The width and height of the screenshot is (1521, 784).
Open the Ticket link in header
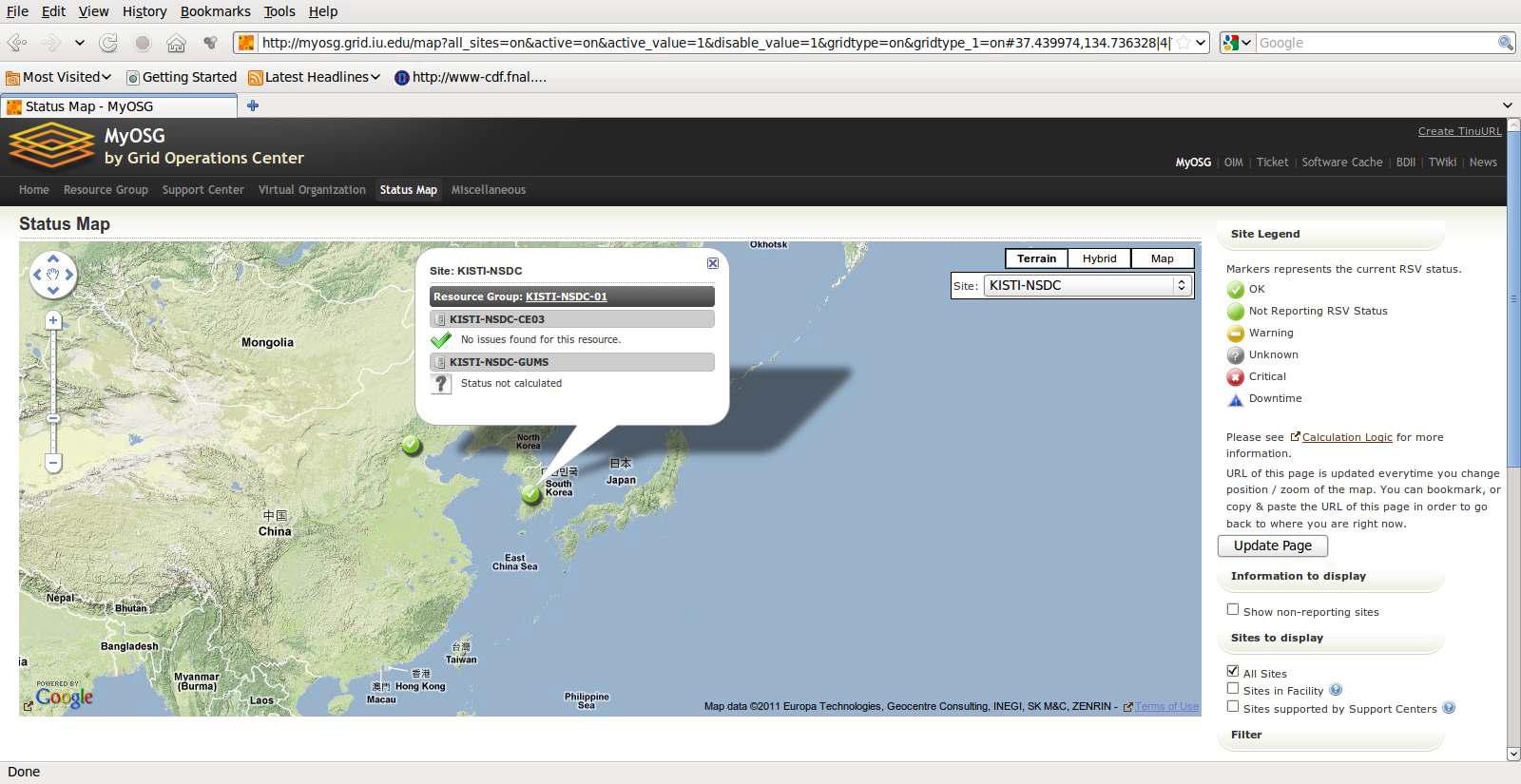coord(1272,163)
